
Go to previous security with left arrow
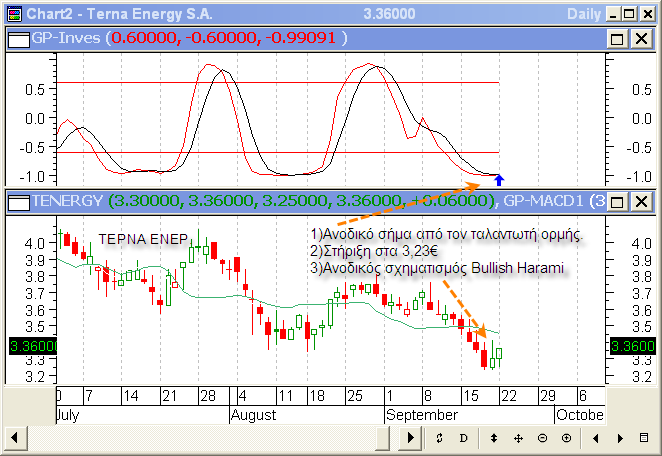tap(596, 439)
